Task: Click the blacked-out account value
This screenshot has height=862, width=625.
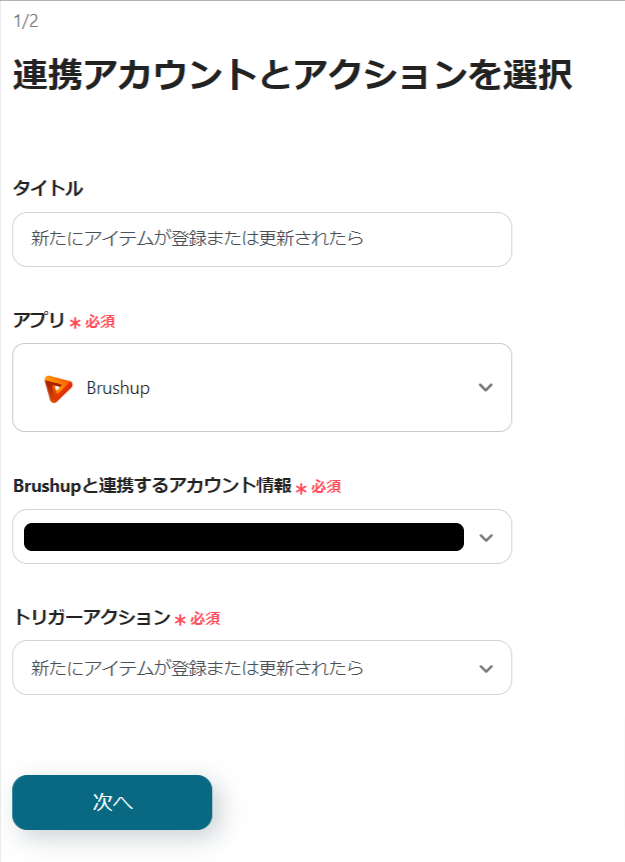Action: [x=244, y=538]
